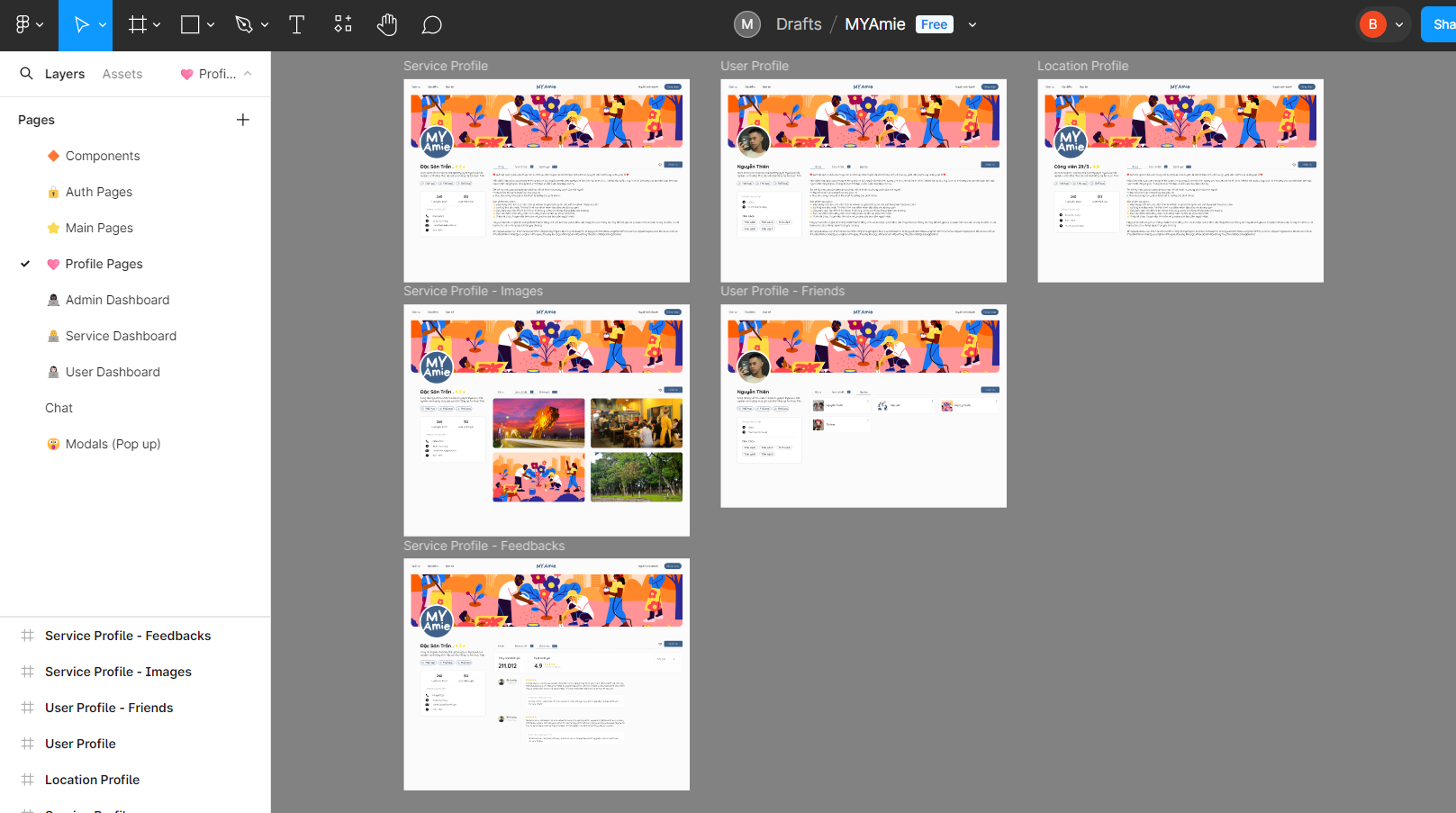
Task: Collapse the pages list via Profi... chevron
Action: coord(248,74)
